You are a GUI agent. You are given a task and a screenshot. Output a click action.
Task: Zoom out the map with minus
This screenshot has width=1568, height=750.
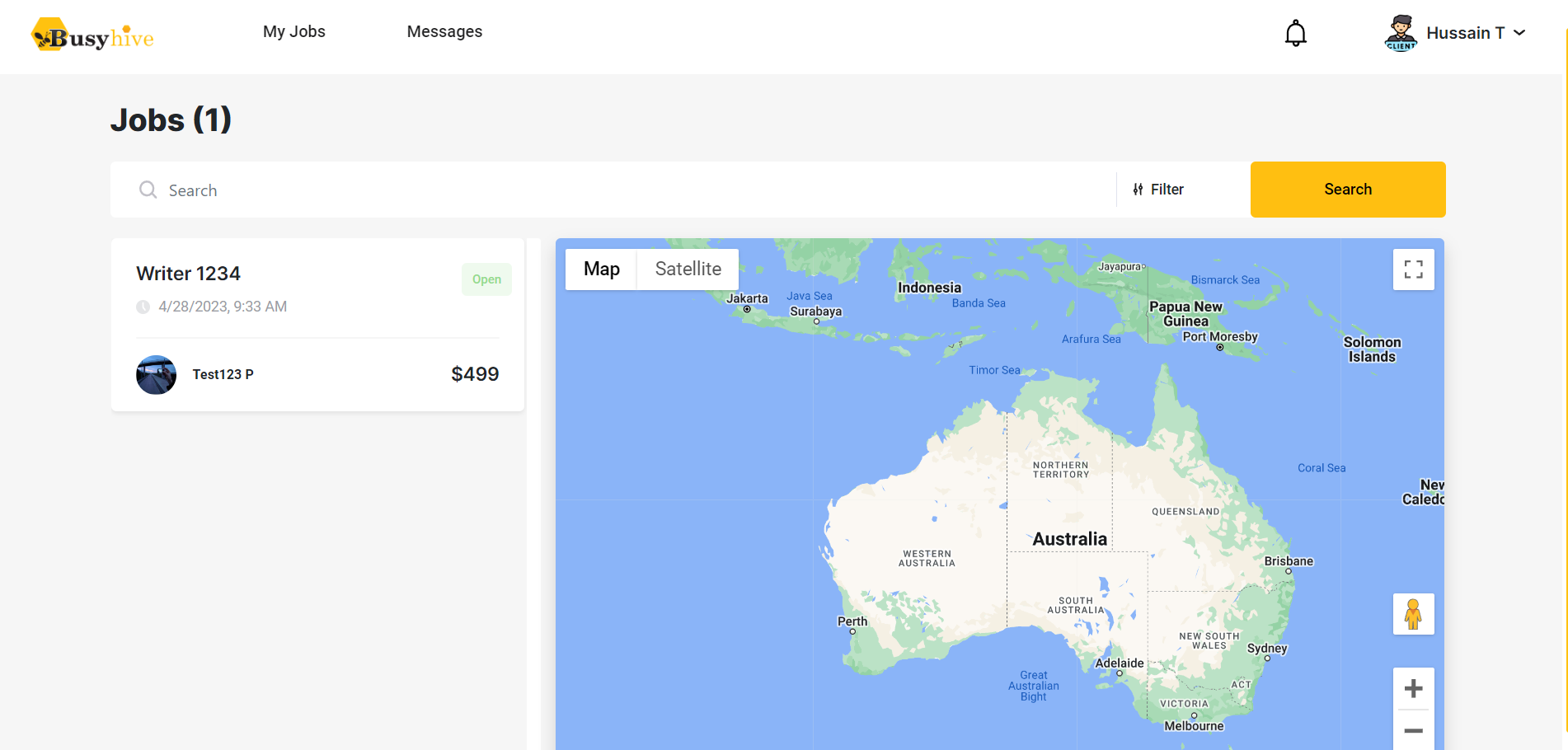[x=1414, y=730]
